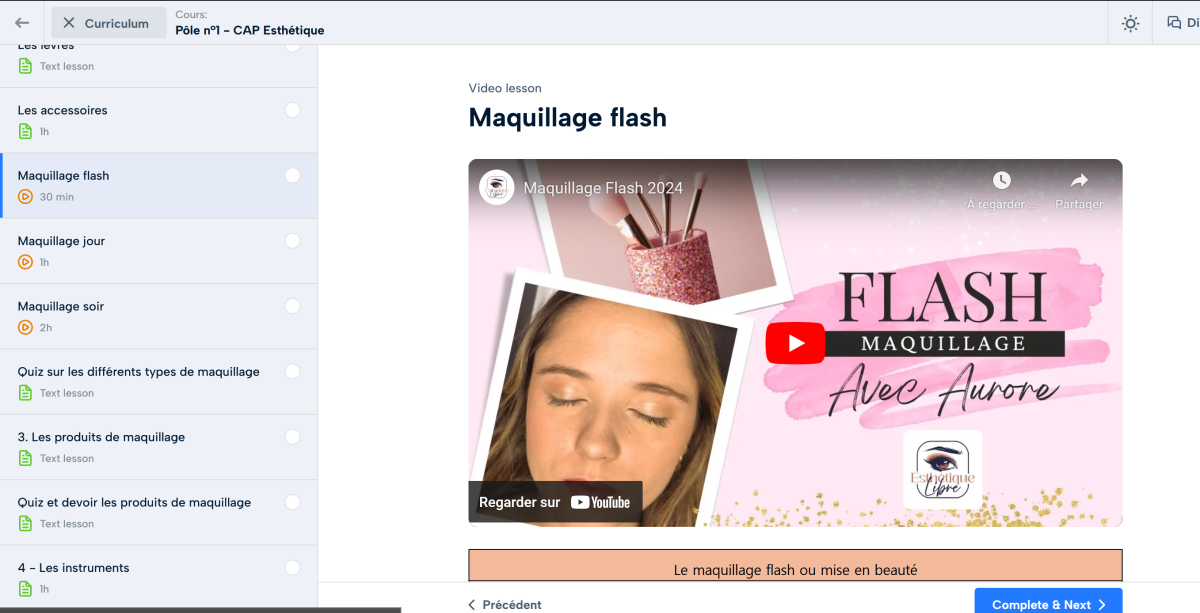Select 3. Les produits de maquillage lesson
This screenshot has height=613, width=1200.
101,437
